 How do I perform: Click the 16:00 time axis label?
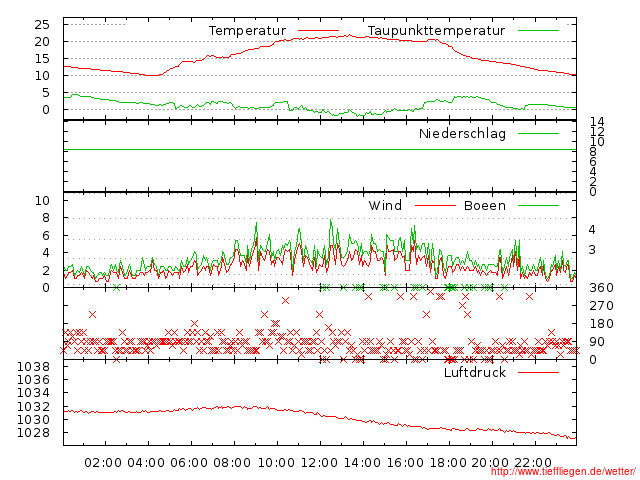coord(405,463)
